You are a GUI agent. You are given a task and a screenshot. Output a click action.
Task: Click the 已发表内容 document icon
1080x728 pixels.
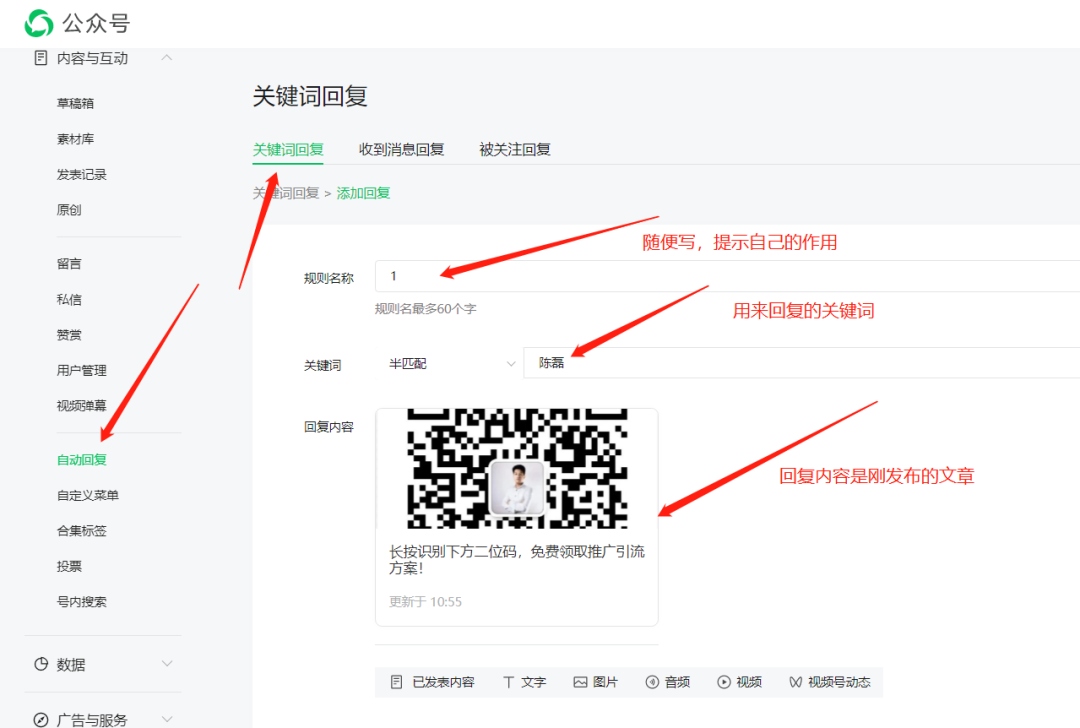point(396,682)
